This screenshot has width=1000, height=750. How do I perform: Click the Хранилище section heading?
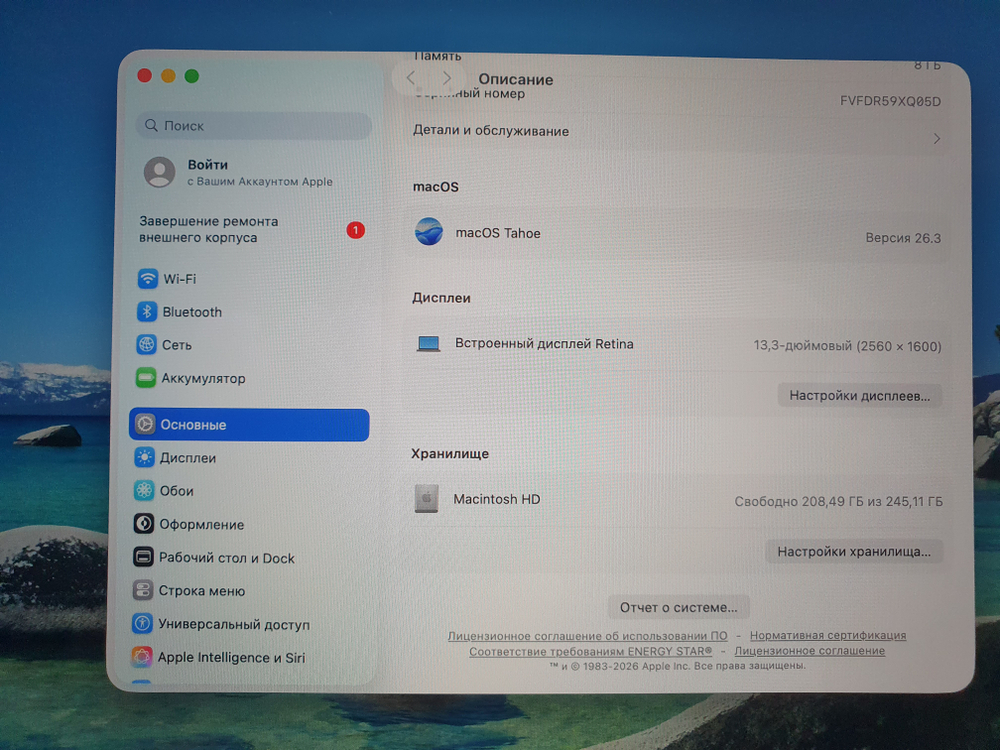point(450,453)
